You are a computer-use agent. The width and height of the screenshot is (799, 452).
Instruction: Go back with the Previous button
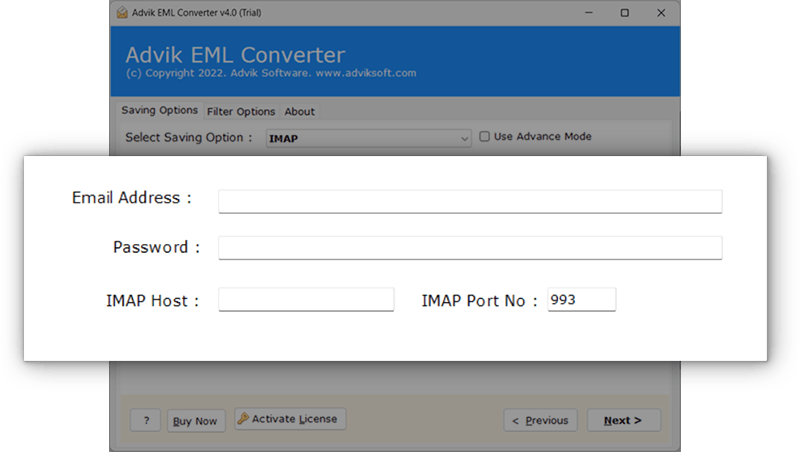[x=540, y=420]
